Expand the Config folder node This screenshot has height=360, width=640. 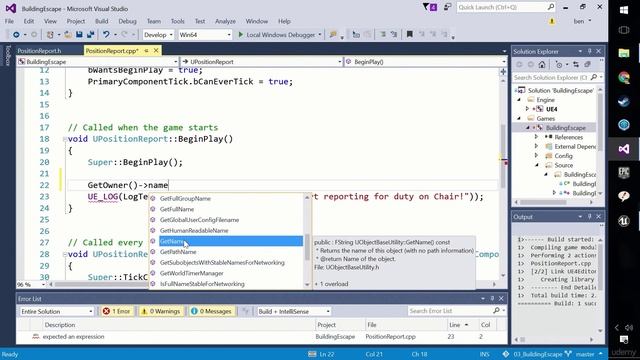pyautogui.click(x=536, y=156)
